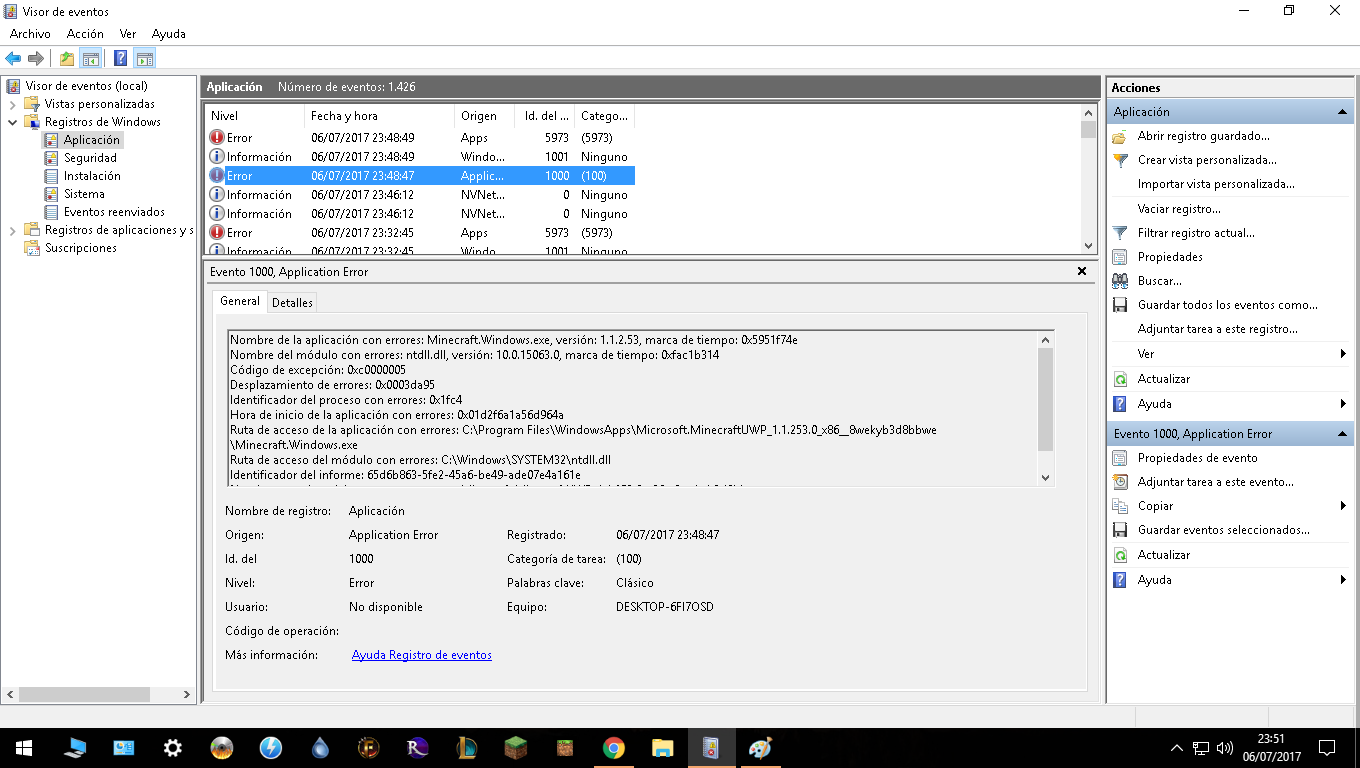Expand the Vistas personalizadas tree node

pyautogui.click(x=12, y=104)
